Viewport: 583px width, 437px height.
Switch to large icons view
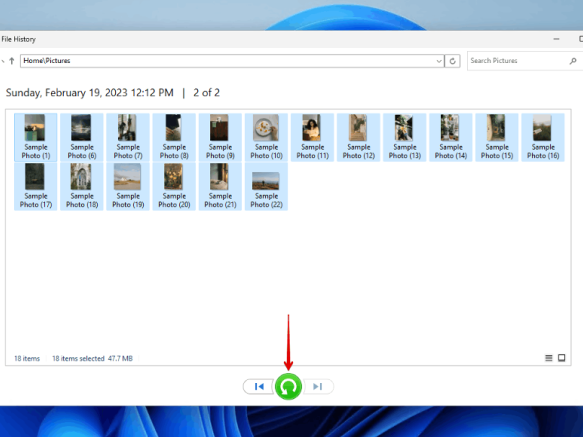(561, 358)
